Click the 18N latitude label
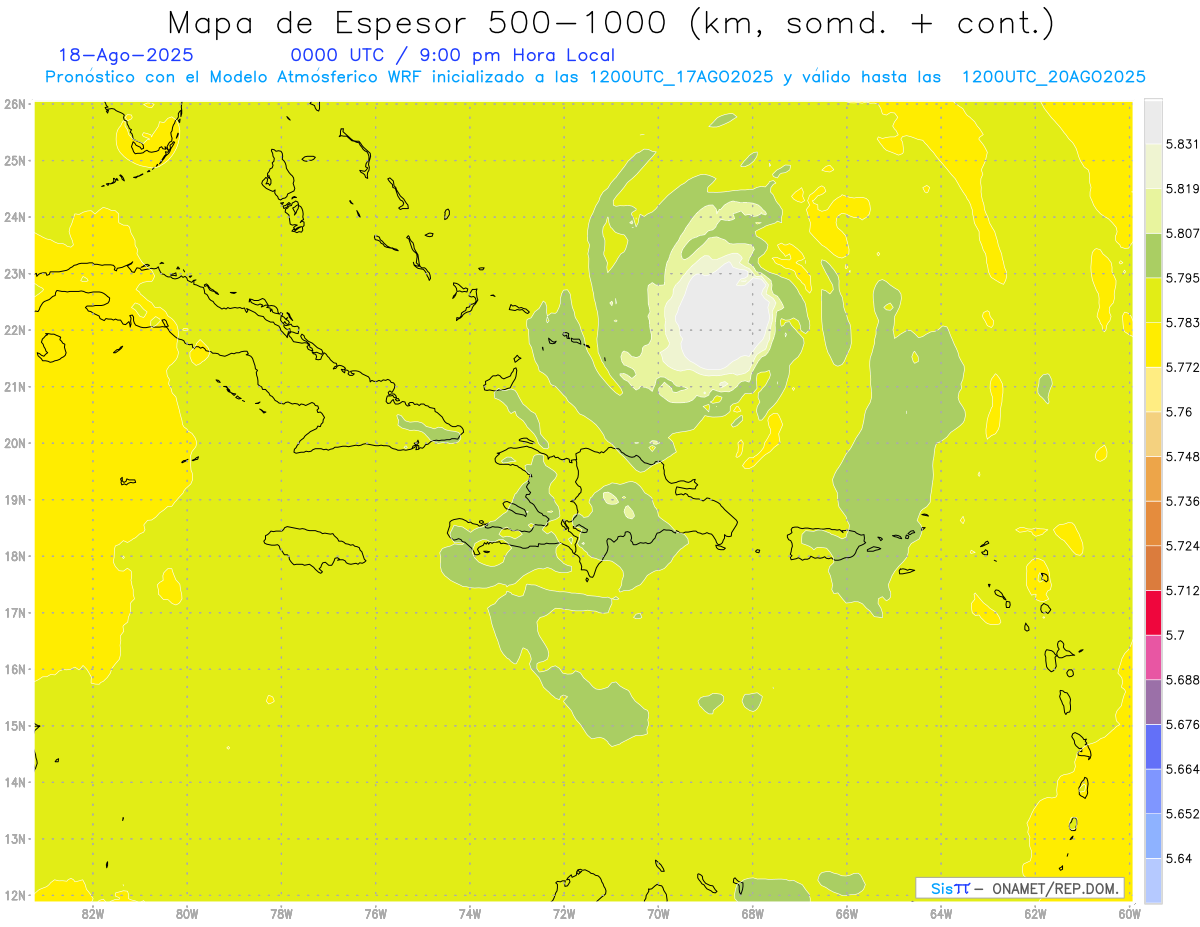The height and width of the screenshot is (927, 1200). 15,556
